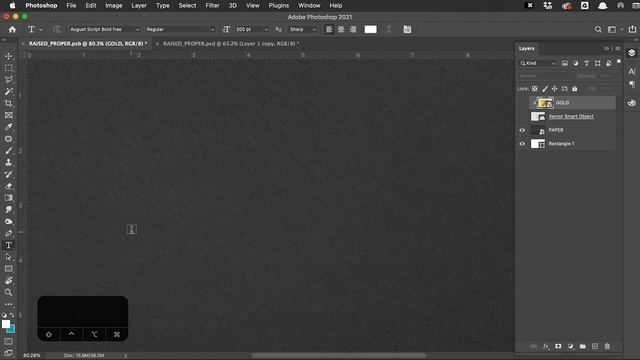The width and height of the screenshot is (640, 360).
Task: Select the Eraser tool
Action: pos(9,186)
